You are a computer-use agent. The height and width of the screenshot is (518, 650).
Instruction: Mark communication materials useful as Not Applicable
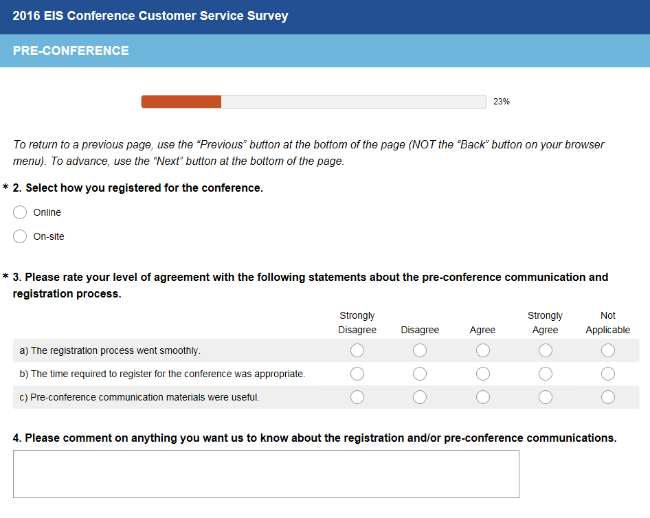tap(608, 397)
